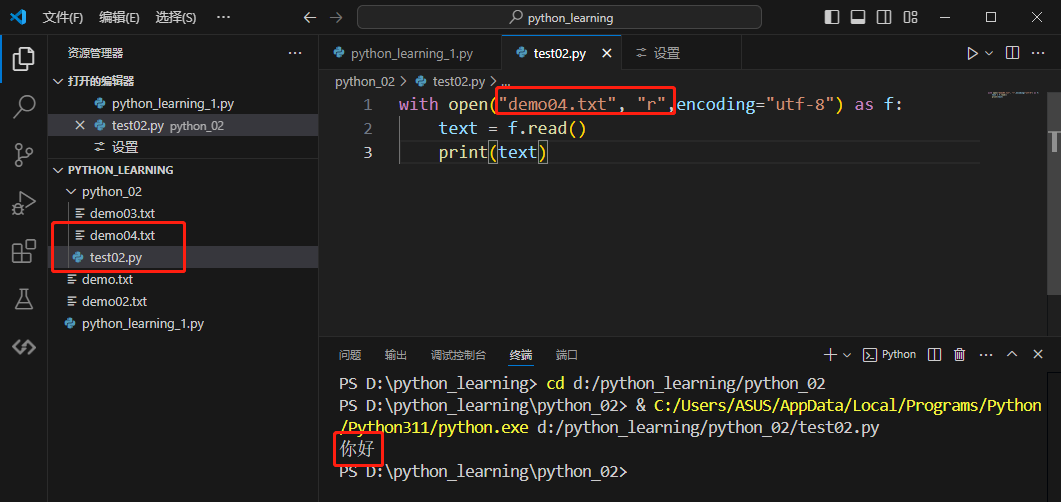
Task: Collapse the python_02 folder
Action: point(183,191)
